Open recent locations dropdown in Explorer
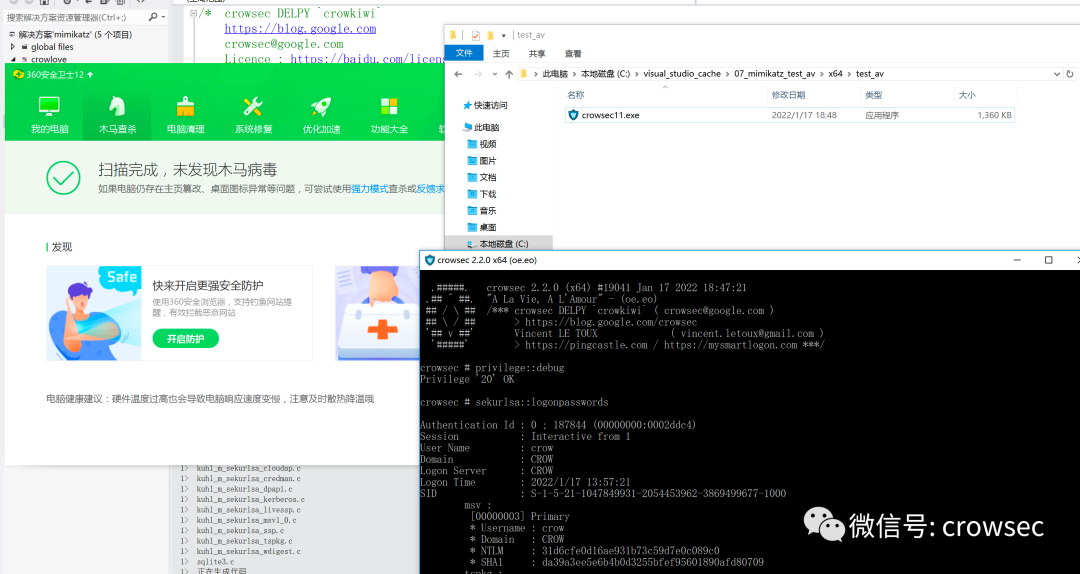 tap(495, 74)
